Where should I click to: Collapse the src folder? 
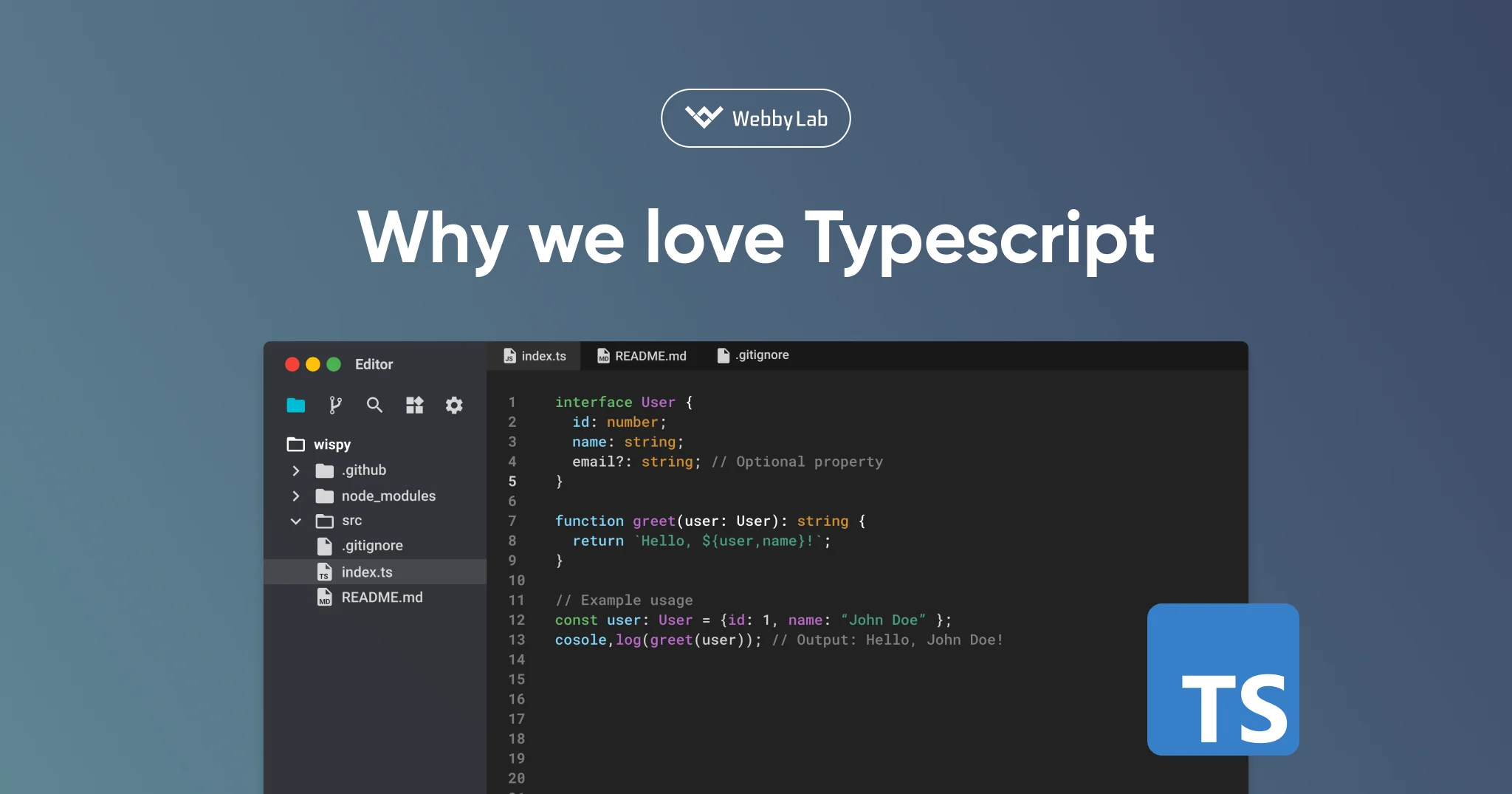(296, 521)
